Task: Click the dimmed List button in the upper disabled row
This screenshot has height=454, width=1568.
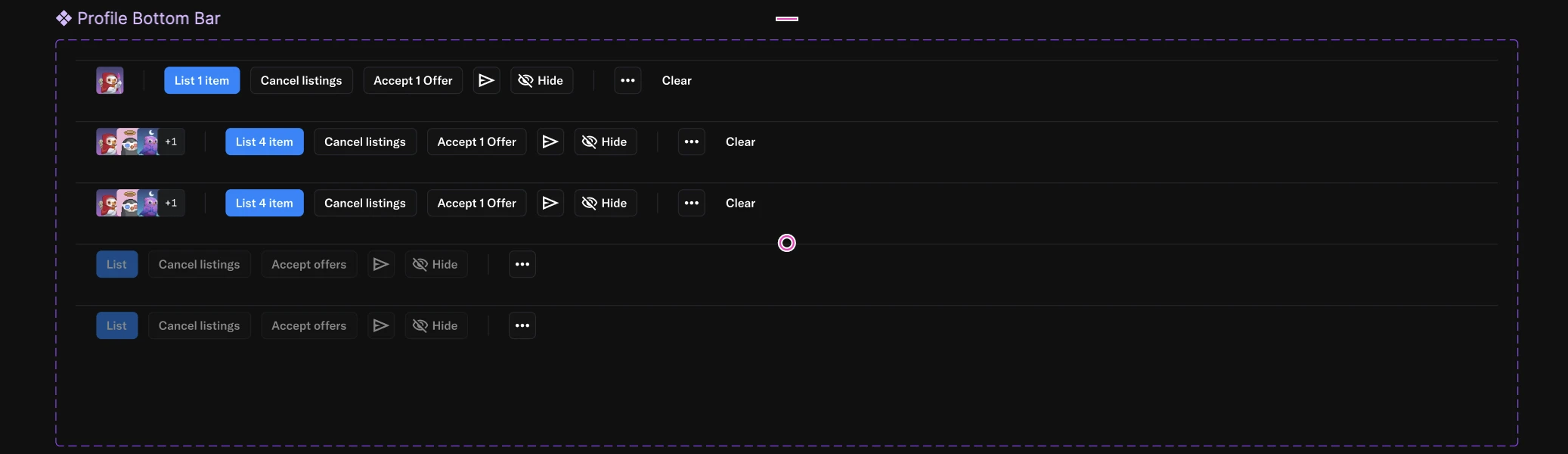Action: 117,264
